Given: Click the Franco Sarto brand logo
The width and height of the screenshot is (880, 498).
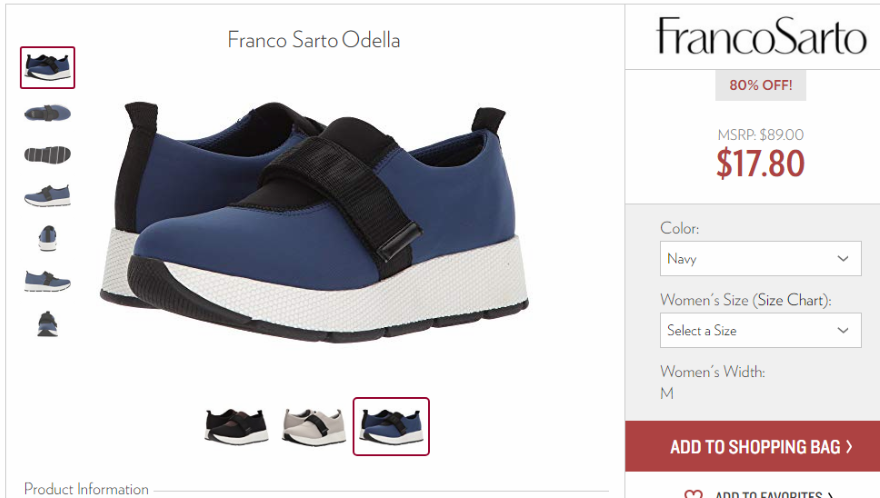Looking at the screenshot, I should click(x=761, y=36).
